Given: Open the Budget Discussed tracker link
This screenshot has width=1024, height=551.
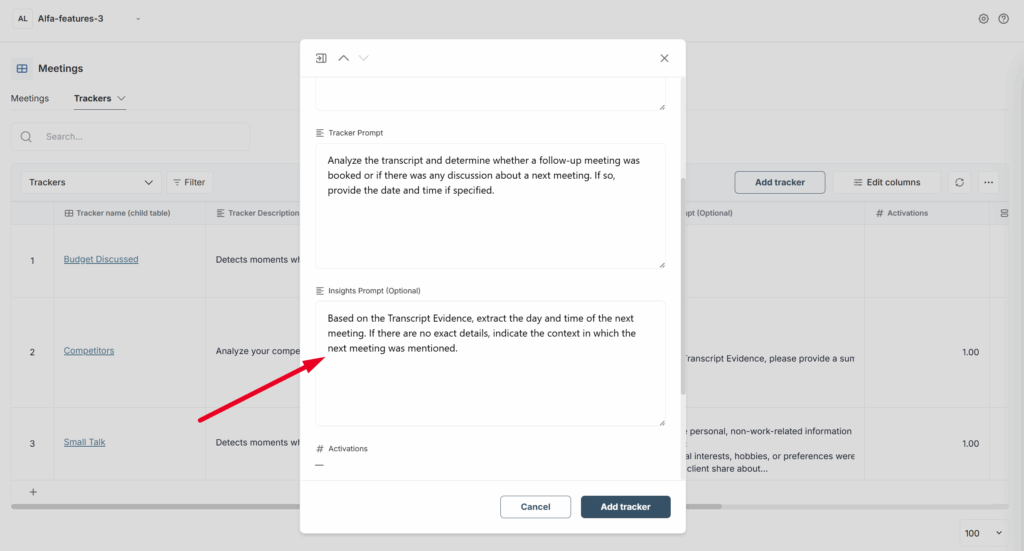Looking at the screenshot, I should (101, 259).
